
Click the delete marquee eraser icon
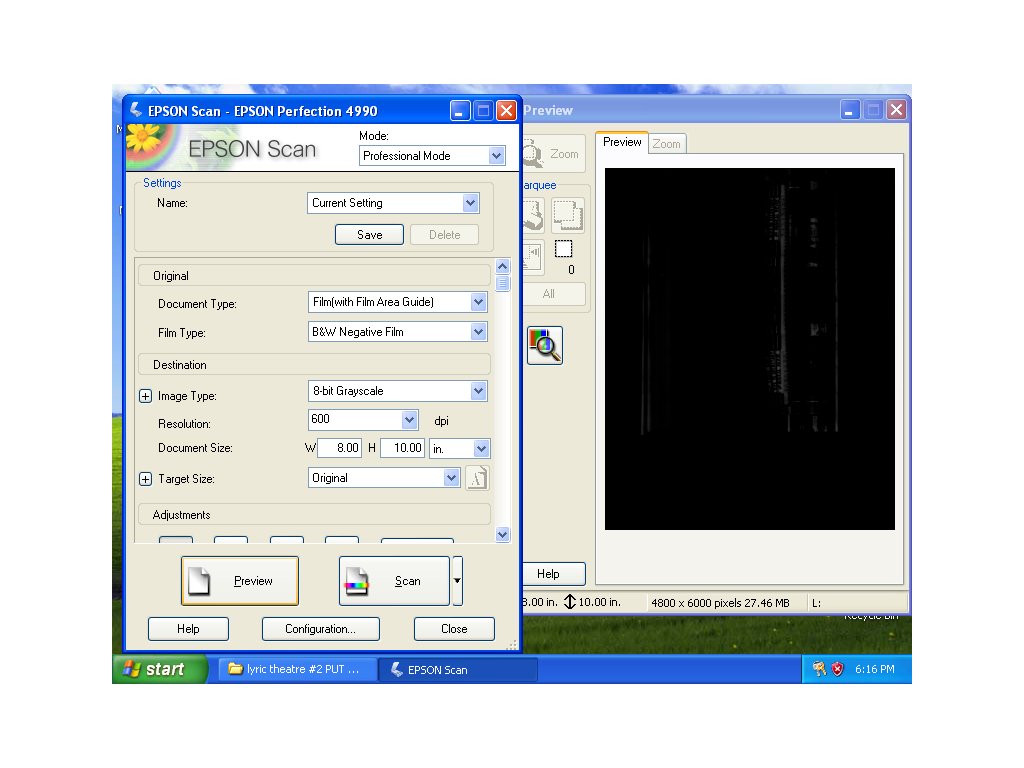(533, 216)
